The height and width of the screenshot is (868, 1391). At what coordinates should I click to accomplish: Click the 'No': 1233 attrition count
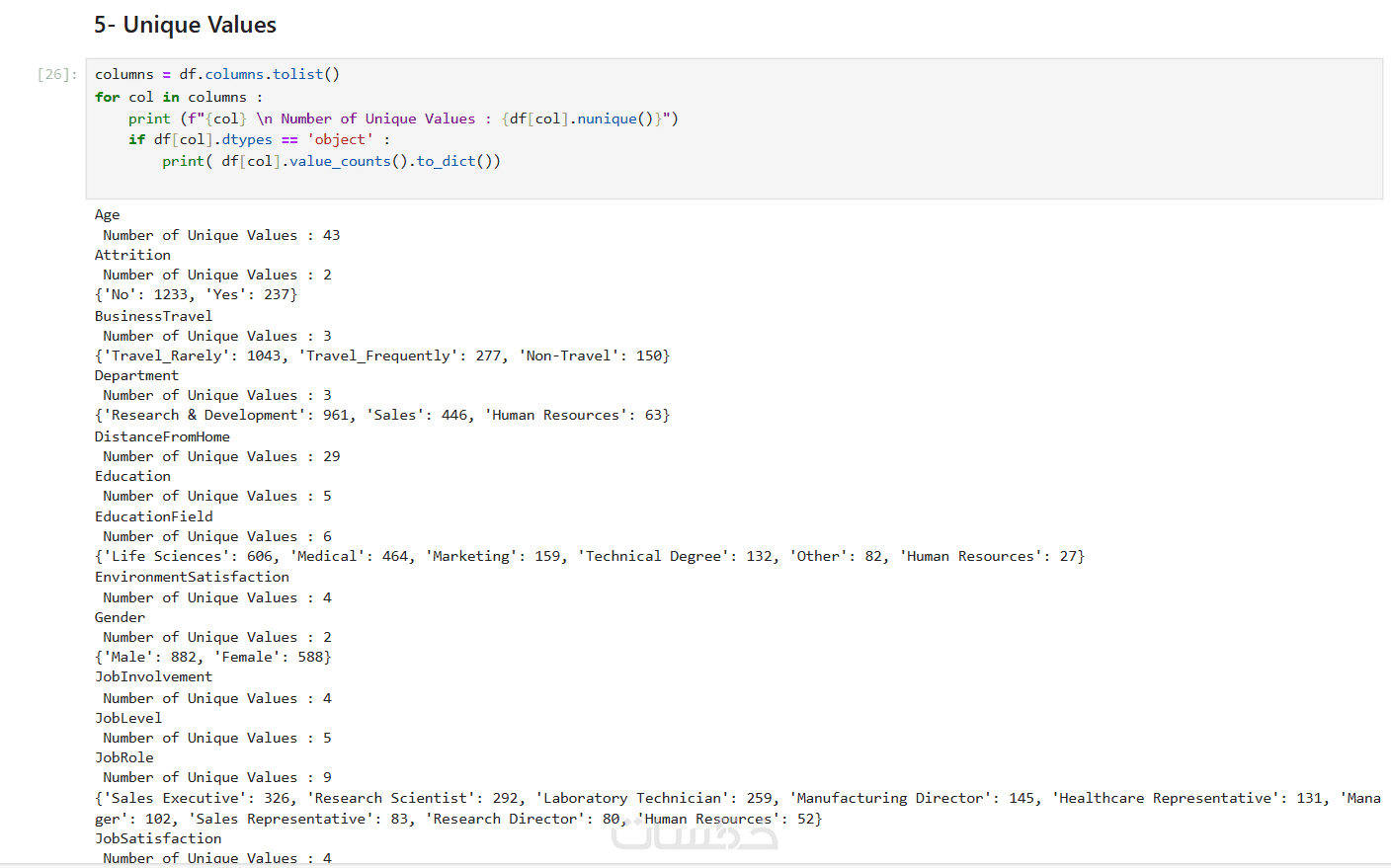[x=144, y=294]
